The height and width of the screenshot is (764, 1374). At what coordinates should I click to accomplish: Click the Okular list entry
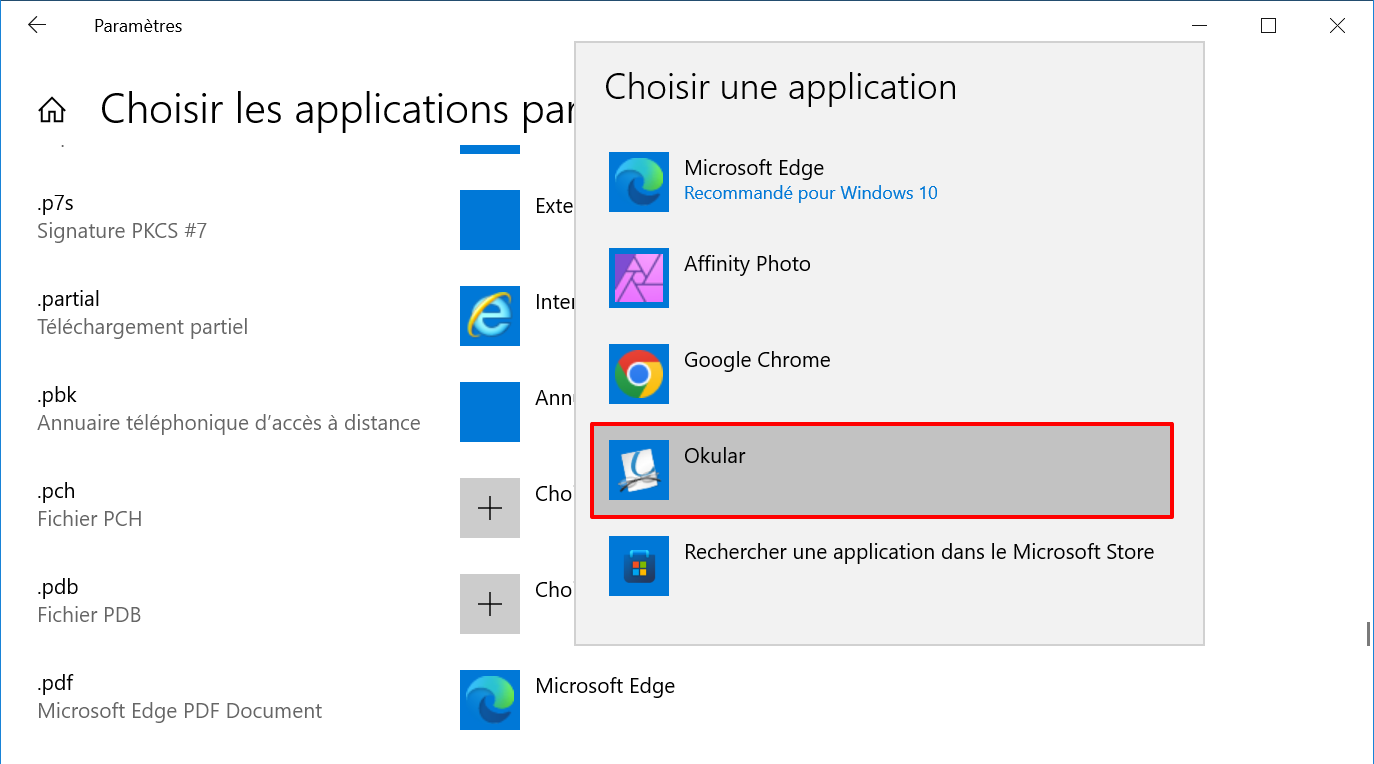coord(881,471)
